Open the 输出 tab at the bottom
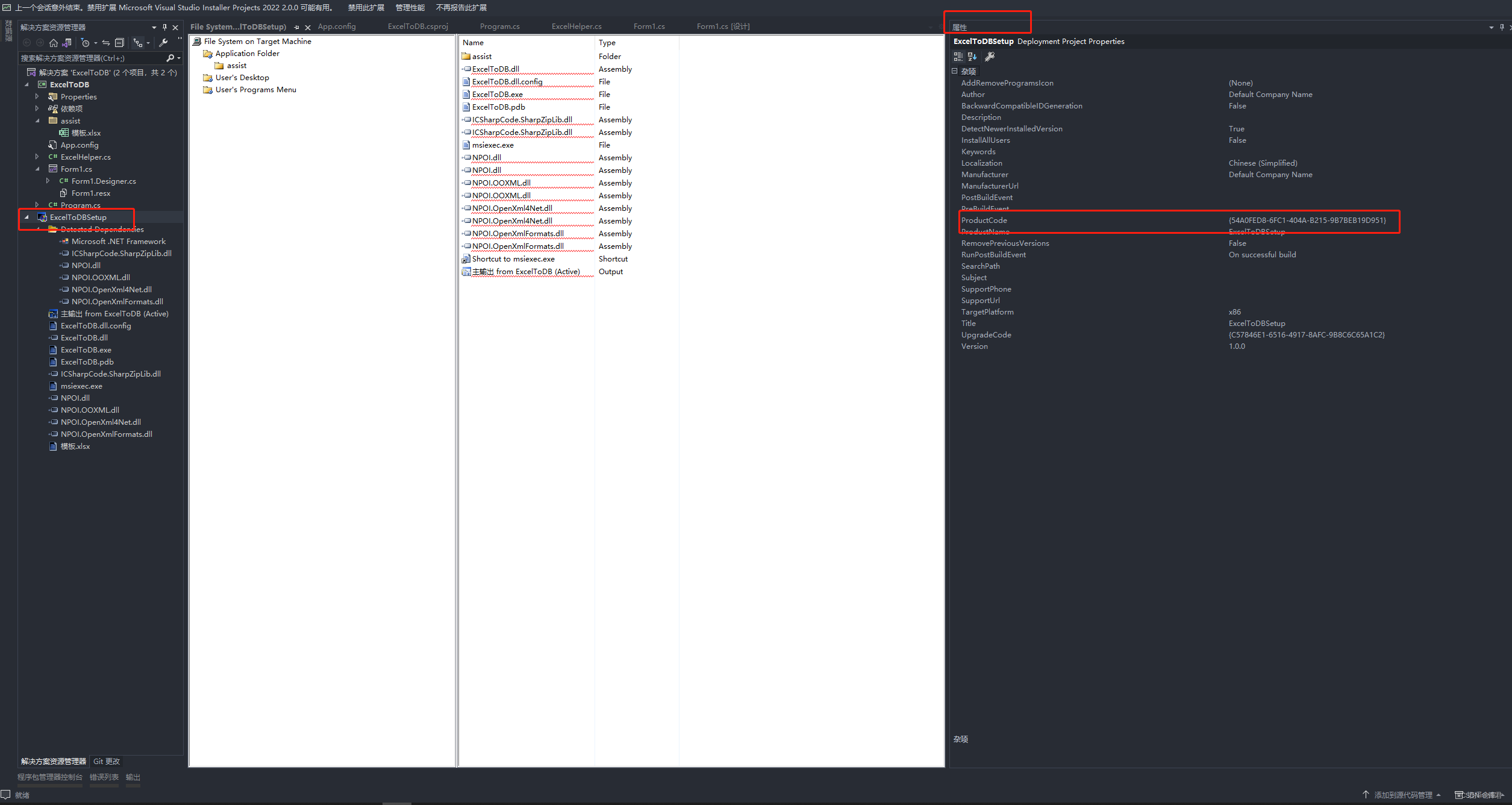Image resolution: width=1512 pixels, height=805 pixels. (x=133, y=777)
